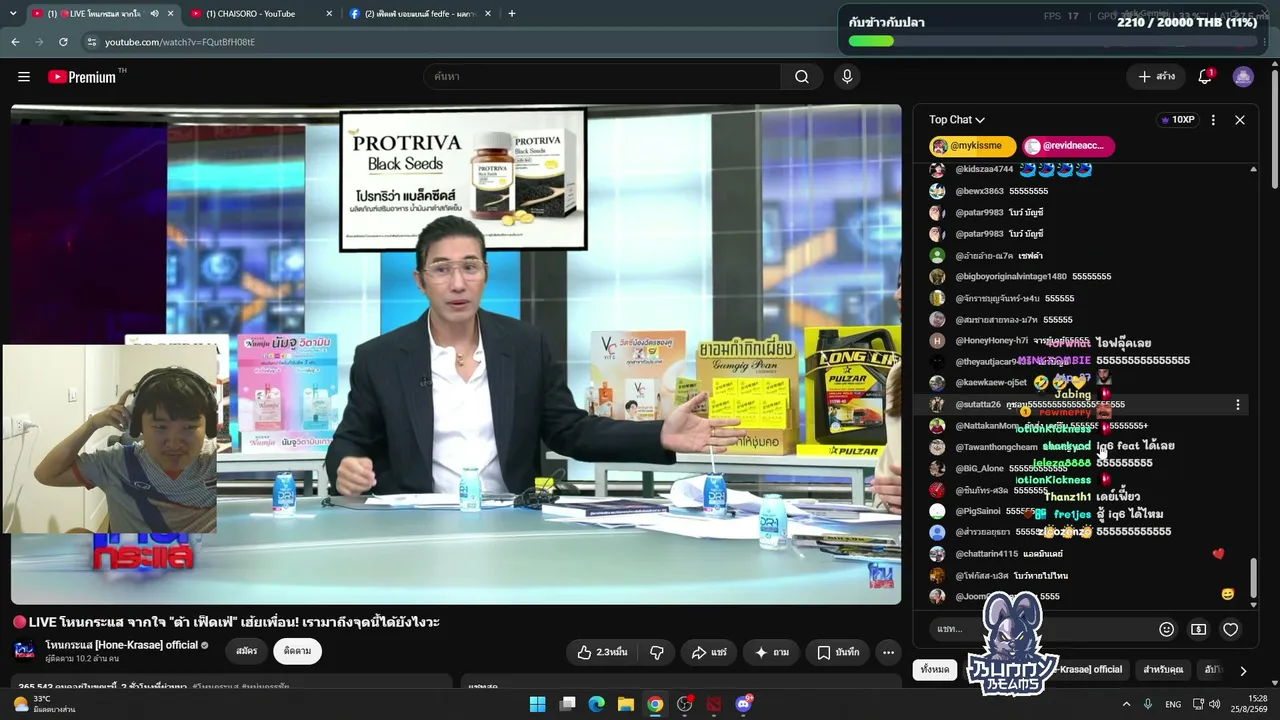Close the Facebook fedfe tab

point(488,14)
